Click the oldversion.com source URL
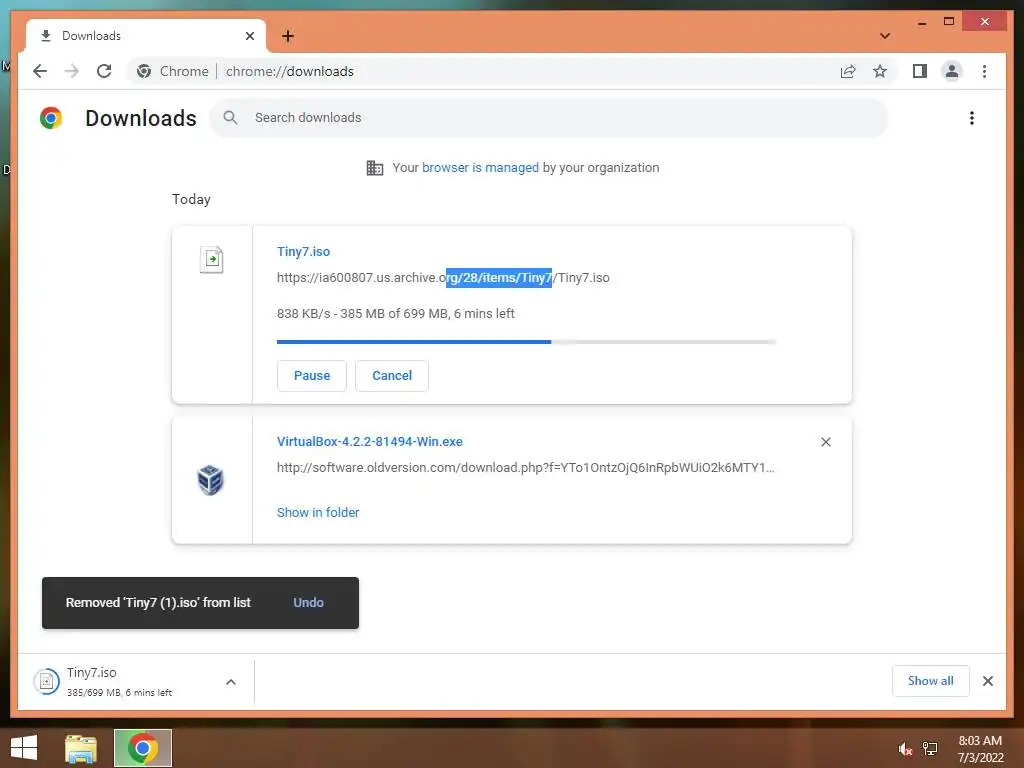This screenshot has height=768, width=1024. (x=526, y=468)
